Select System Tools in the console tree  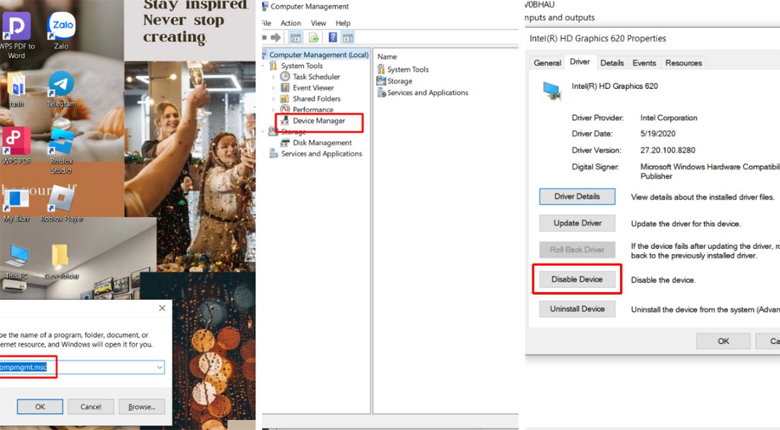tap(301, 66)
